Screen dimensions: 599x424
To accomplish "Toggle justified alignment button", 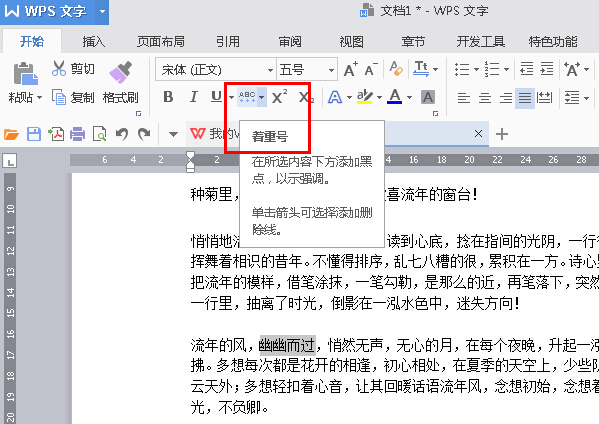I will coord(525,98).
